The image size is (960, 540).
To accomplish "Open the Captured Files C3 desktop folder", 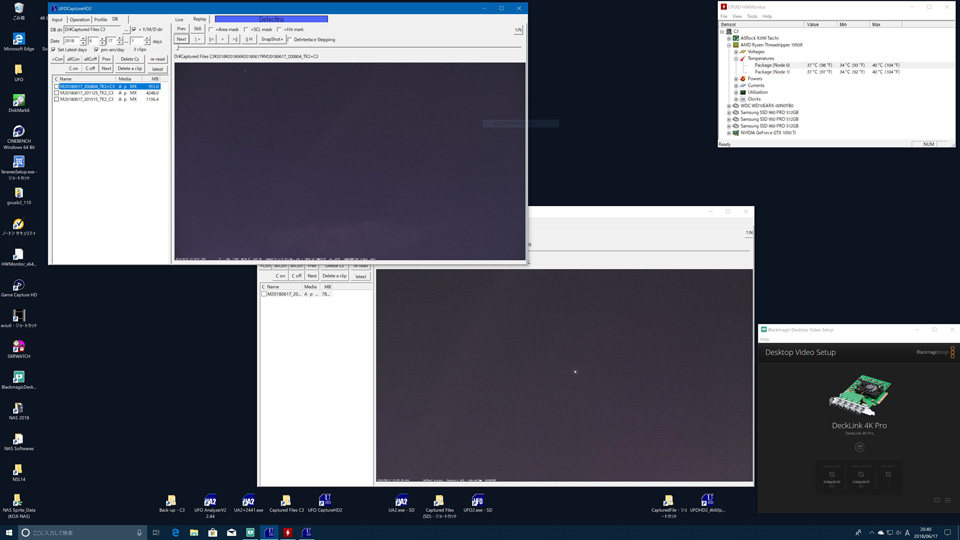I will coord(286,503).
